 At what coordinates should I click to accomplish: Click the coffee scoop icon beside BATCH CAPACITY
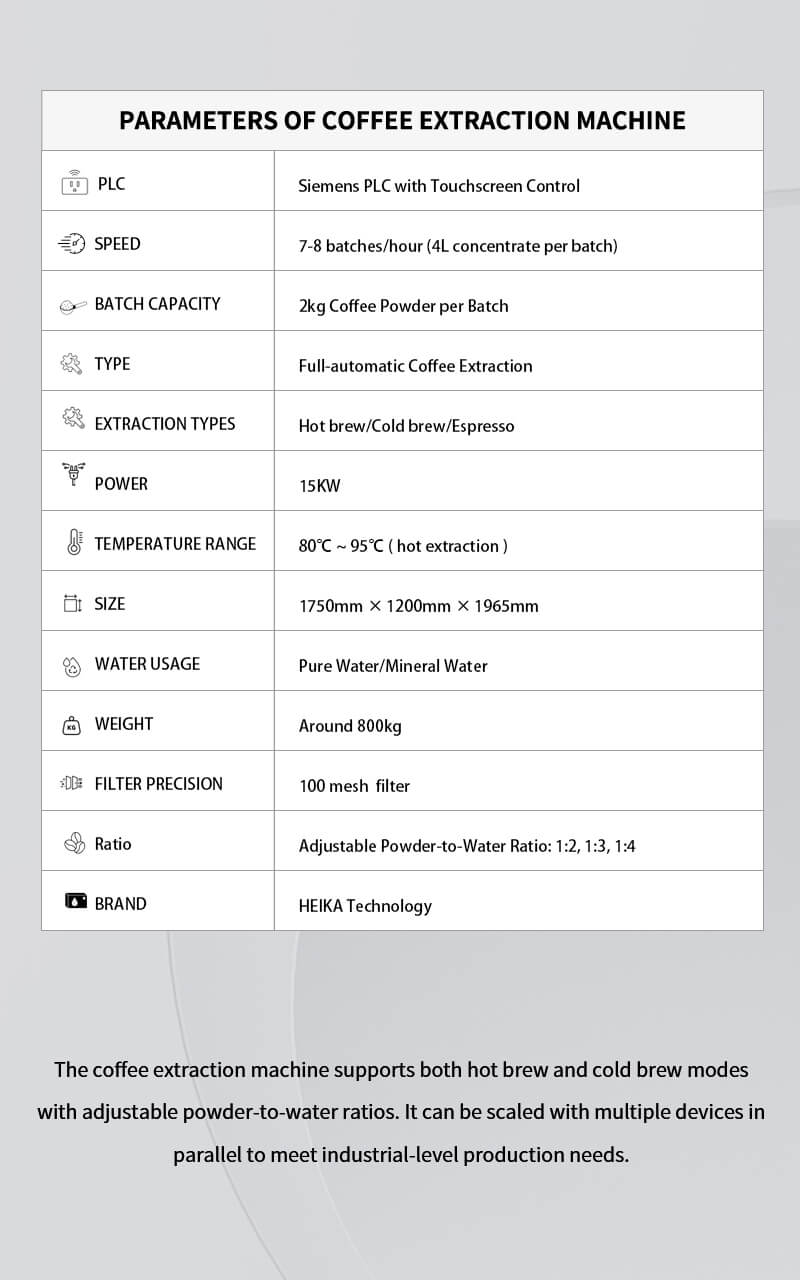click(73, 306)
